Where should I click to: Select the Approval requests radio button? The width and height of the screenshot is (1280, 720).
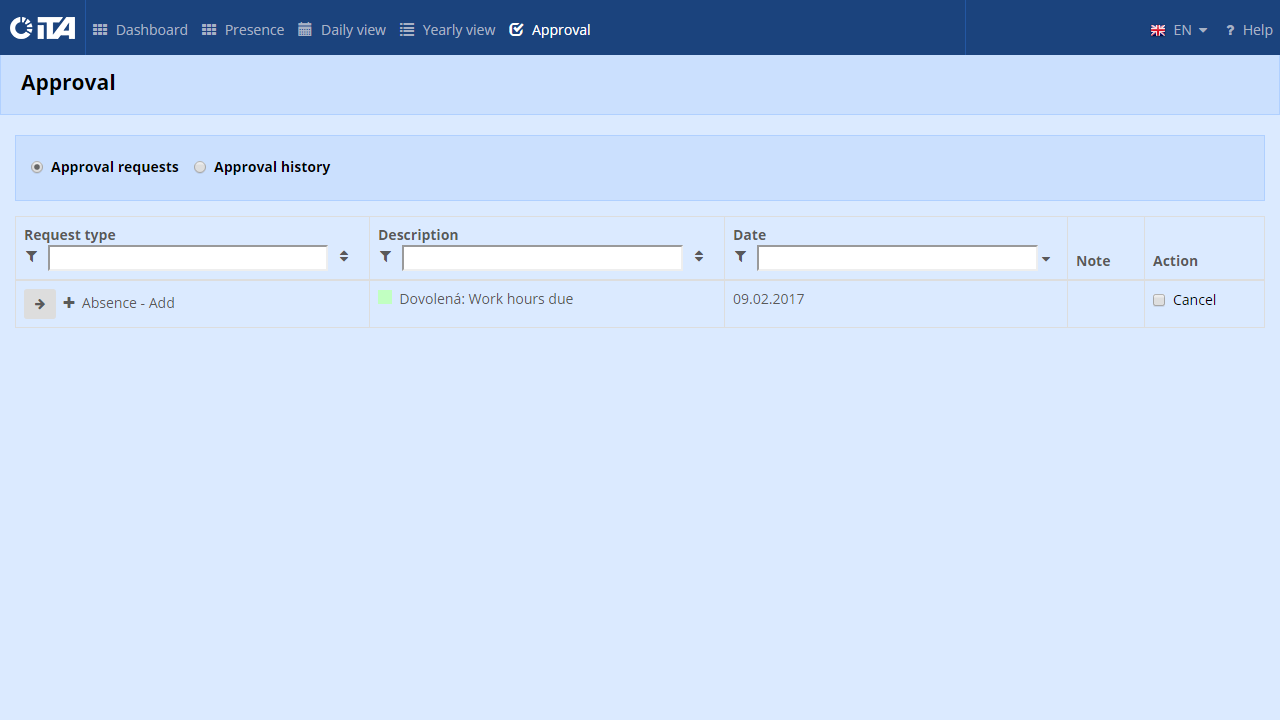coord(37,167)
